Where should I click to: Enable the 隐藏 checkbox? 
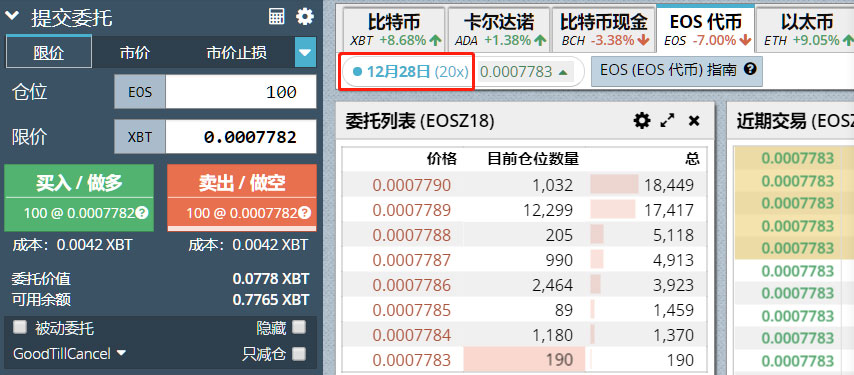[298, 327]
